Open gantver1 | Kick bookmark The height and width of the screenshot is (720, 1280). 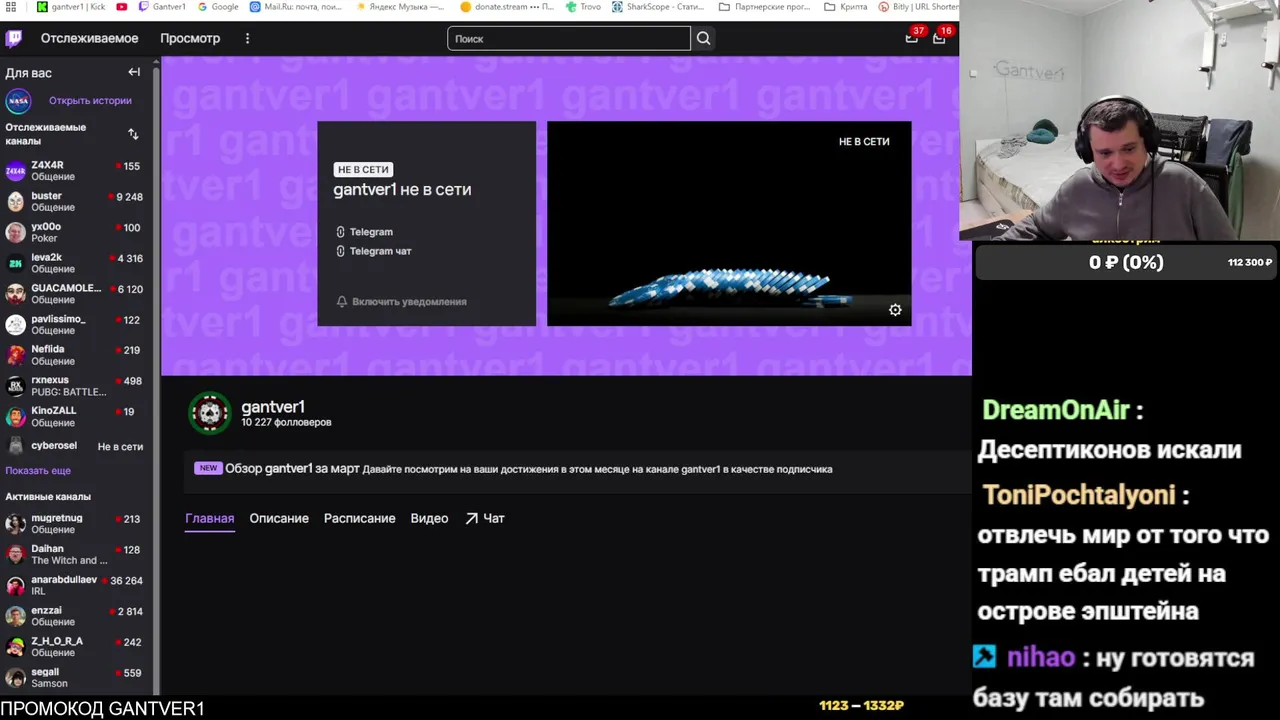click(x=71, y=7)
